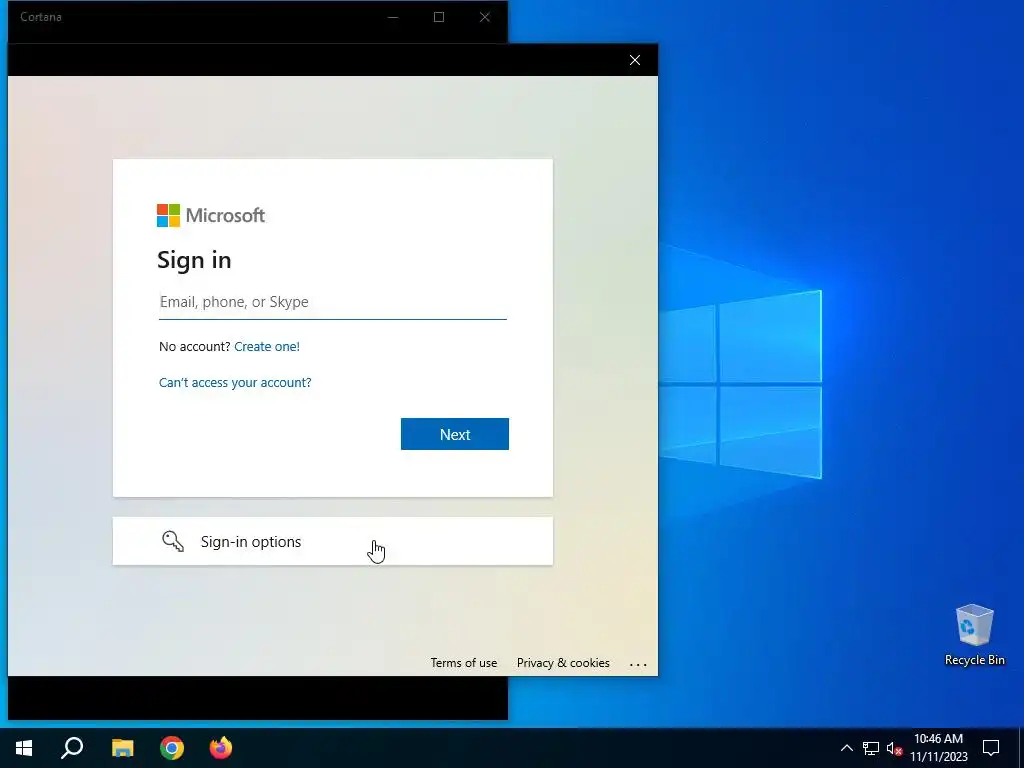Open the Action Center notifications icon
The width and height of the screenshot is (1024, 768).
click(x=991, y=748)
